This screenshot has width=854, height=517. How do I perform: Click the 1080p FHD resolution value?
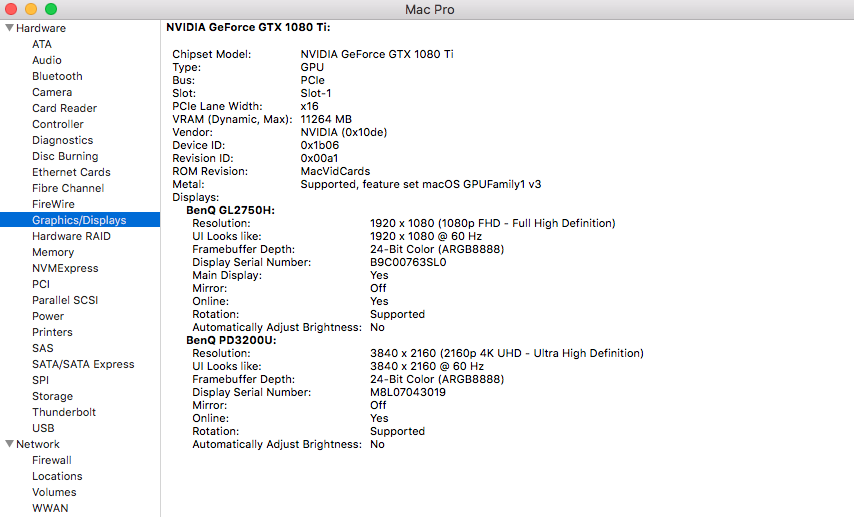[493, 223]
